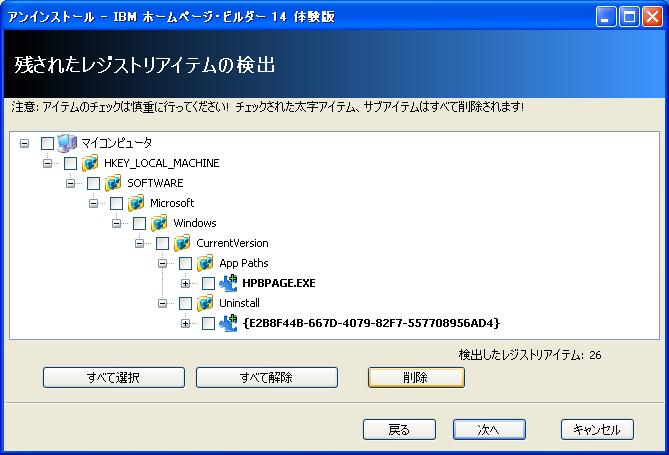
Task: Select the SOFTWARE label
Action: pyautogui.click(x=155, y=183)
